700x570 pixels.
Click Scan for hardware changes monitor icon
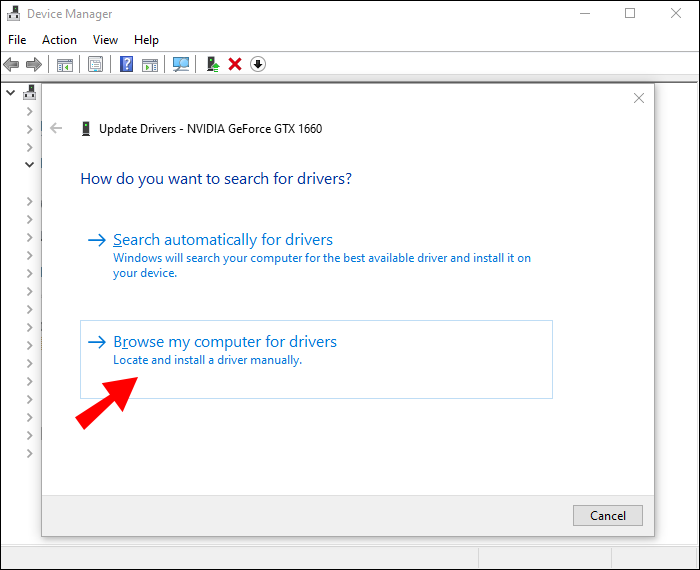pos(181,65)
